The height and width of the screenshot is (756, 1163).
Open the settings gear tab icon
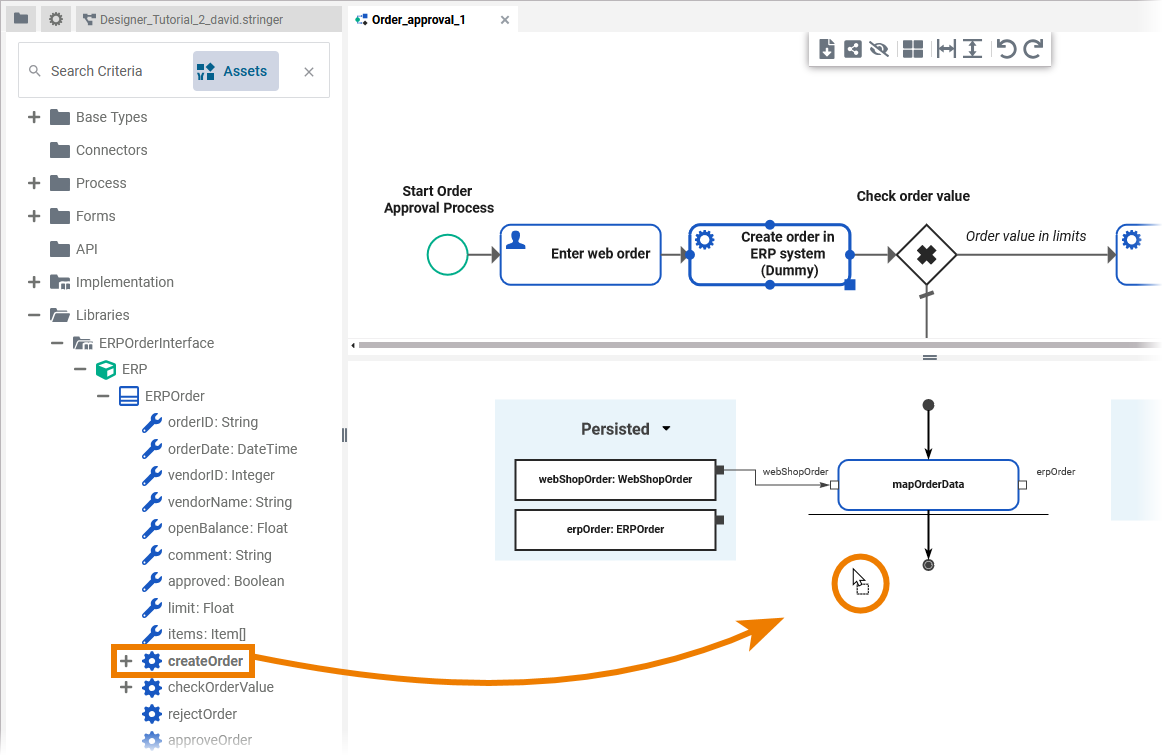tap(56, 19)
